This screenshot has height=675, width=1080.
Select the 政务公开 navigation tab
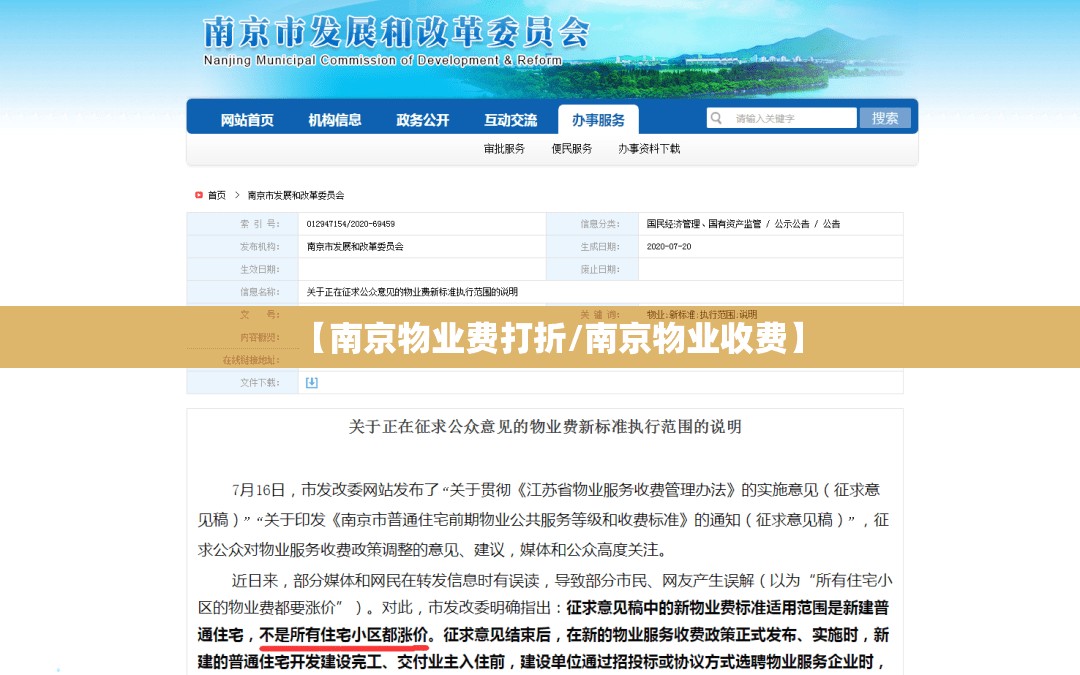pos(422,120)
